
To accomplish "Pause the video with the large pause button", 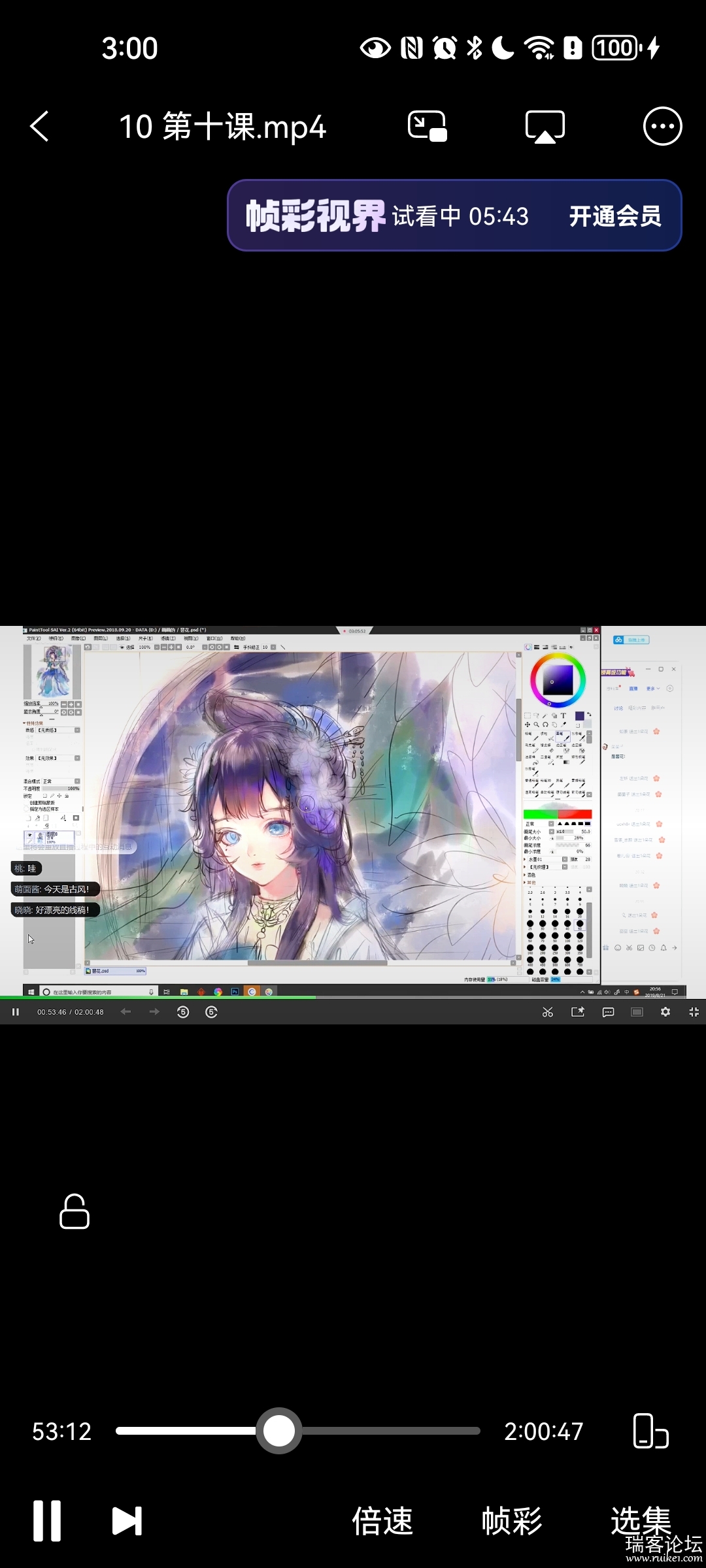I will tap(47, 1521).
